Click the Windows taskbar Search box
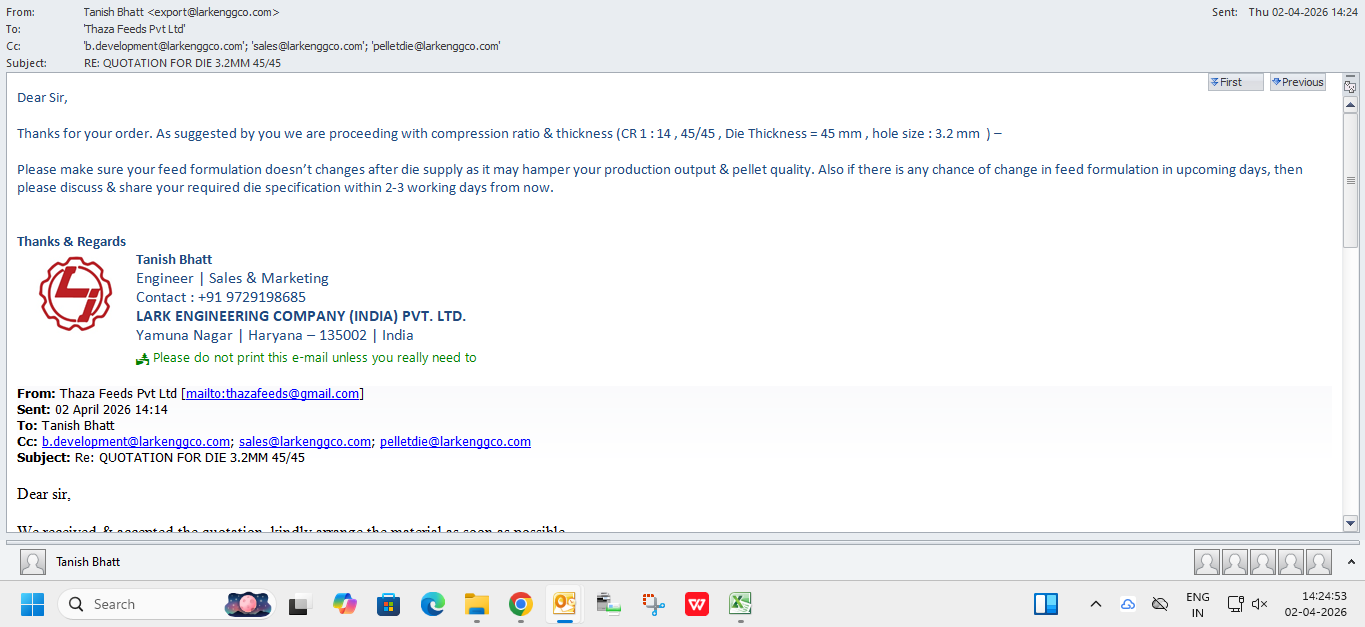The image size is (1365, 627). point(150,604)
